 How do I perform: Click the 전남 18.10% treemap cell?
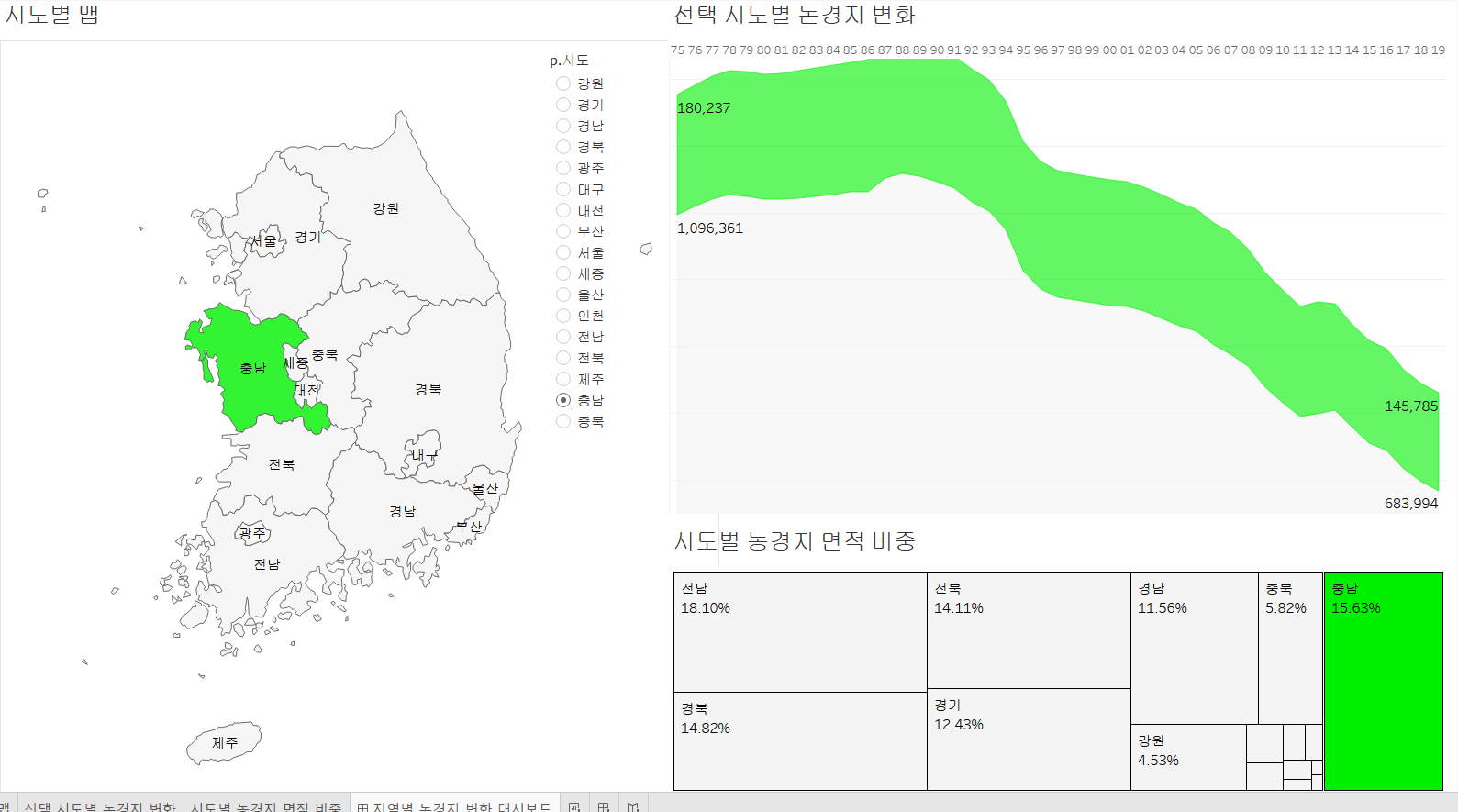(x=800, y=632)
